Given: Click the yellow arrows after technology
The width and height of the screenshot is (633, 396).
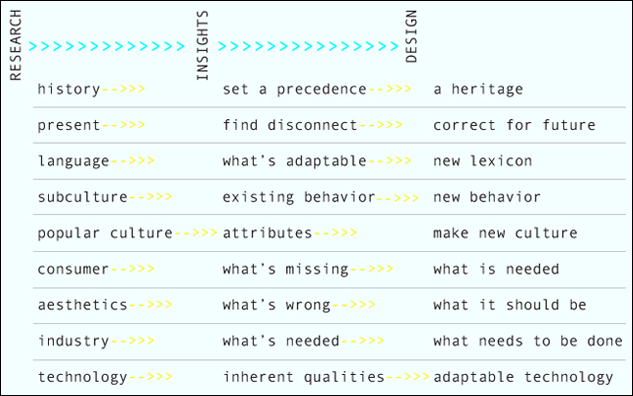Looking at the screenshot, I should (150, 377).
